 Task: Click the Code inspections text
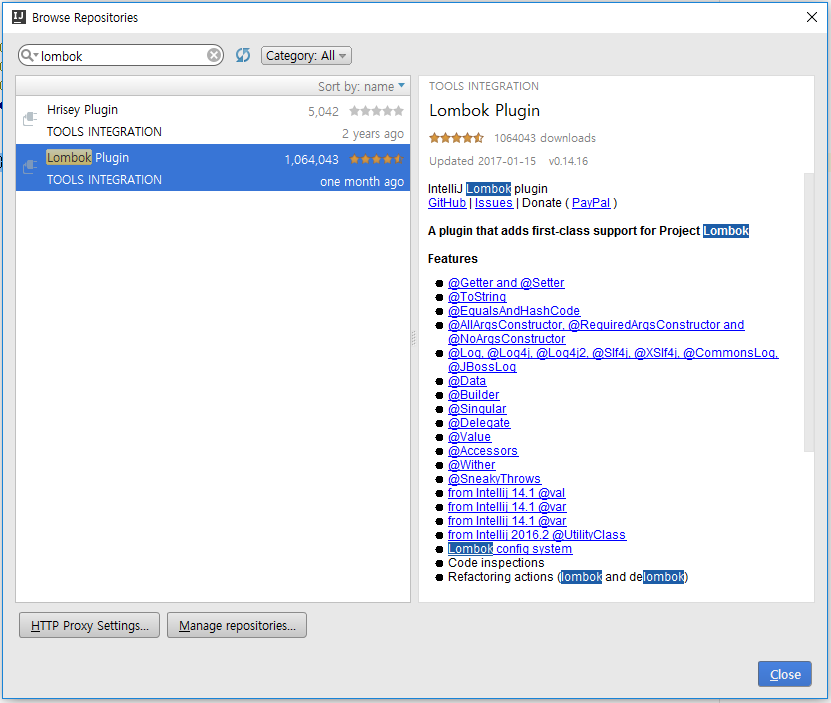click(496, 563)
